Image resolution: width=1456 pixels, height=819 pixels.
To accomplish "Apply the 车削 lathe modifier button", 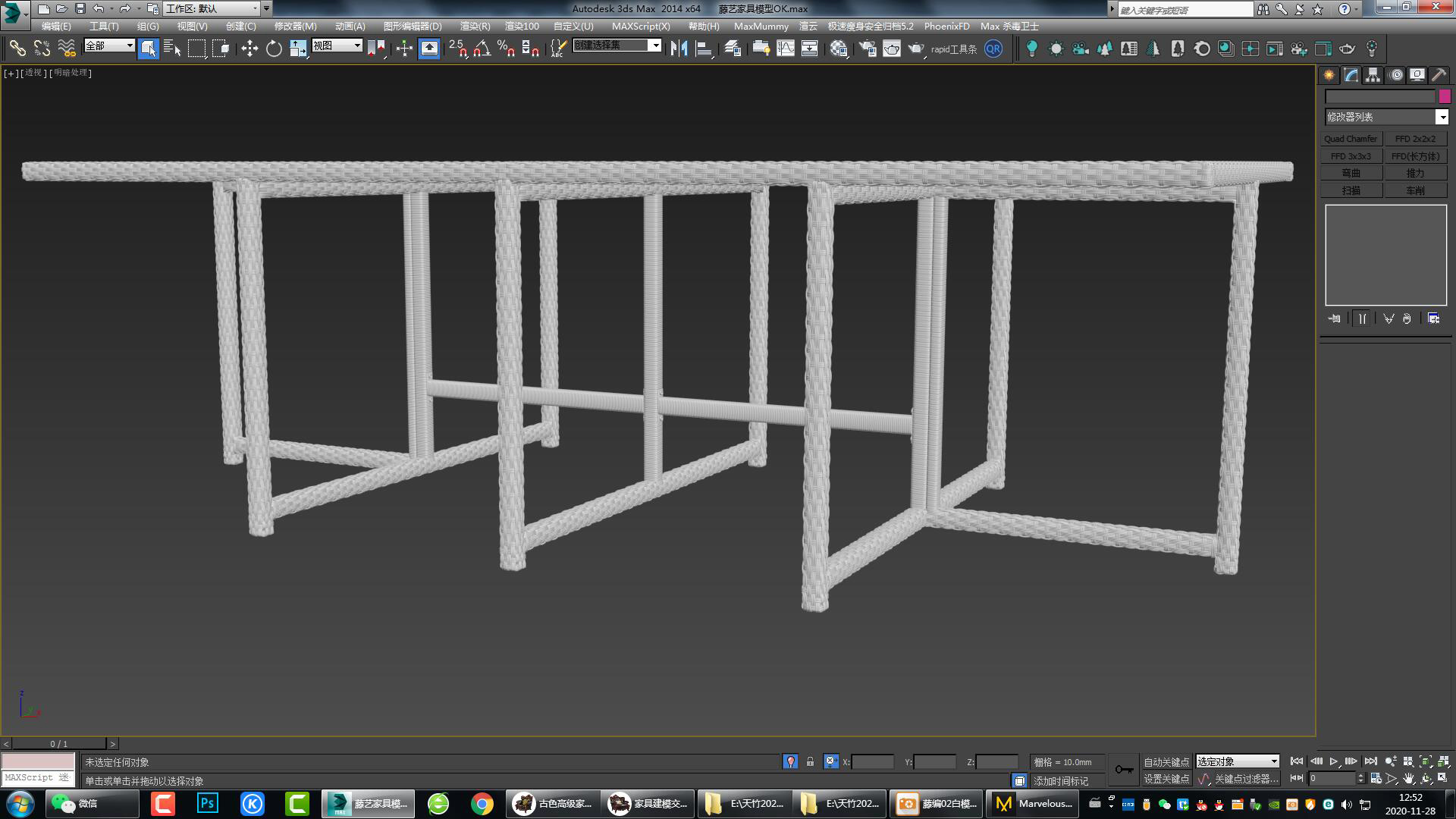I will (x=1415, y=190).
